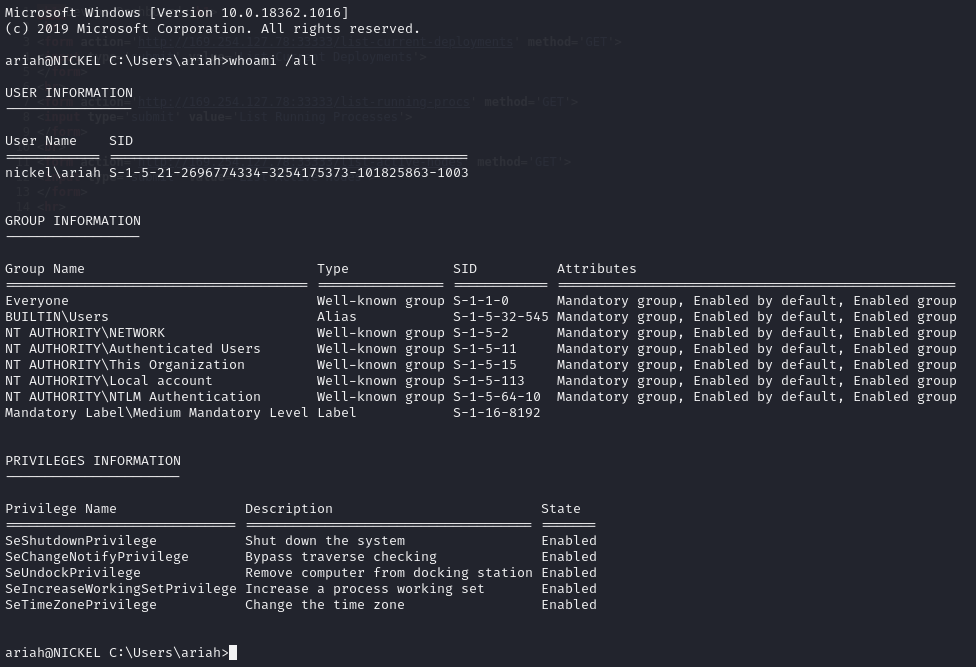The image size is (976, 667).
Task: Click the 'Attributes' column header in the group table
Action: (x=597, y=269)
